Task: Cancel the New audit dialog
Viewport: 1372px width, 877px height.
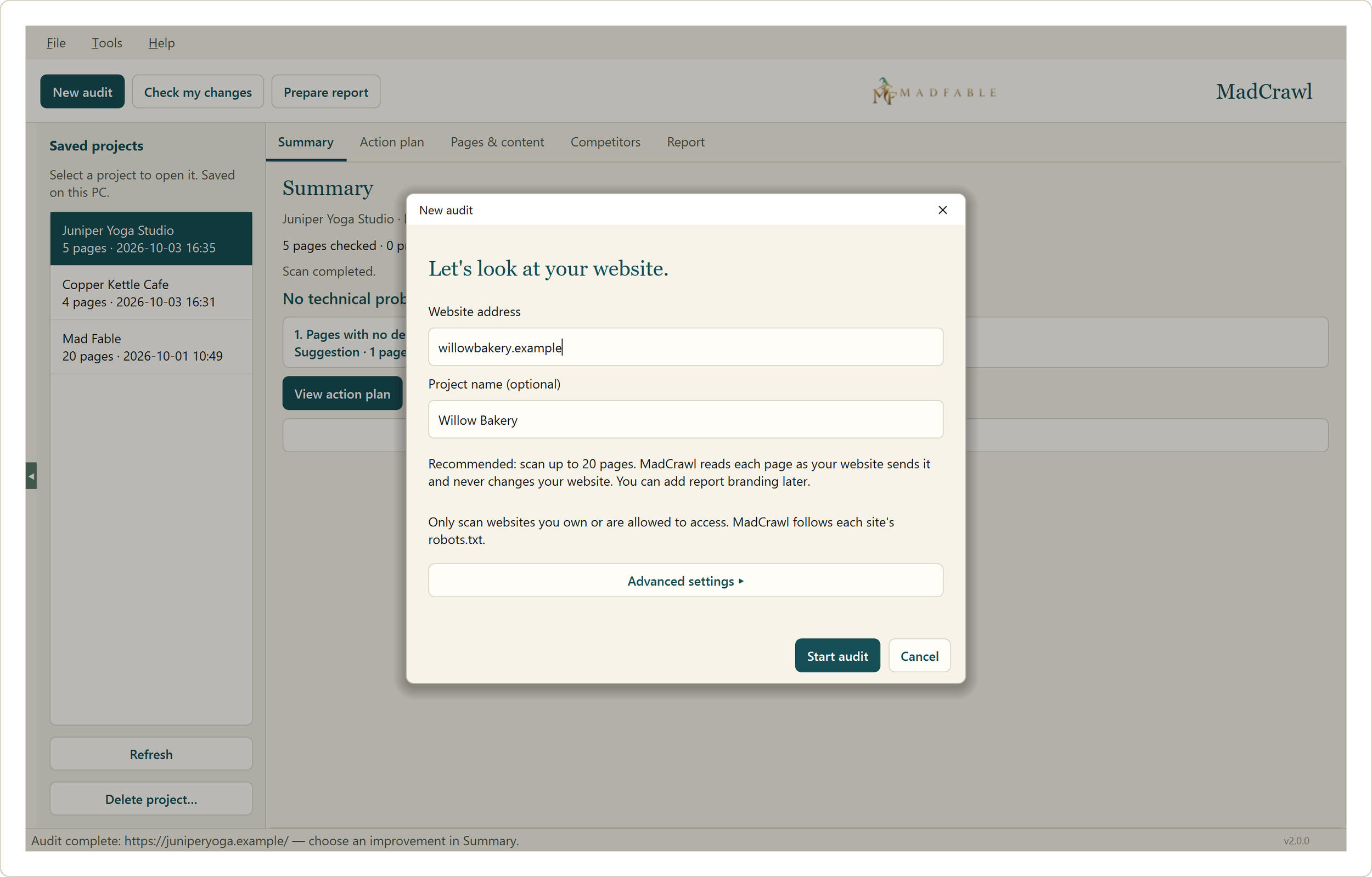Action: 919,656
